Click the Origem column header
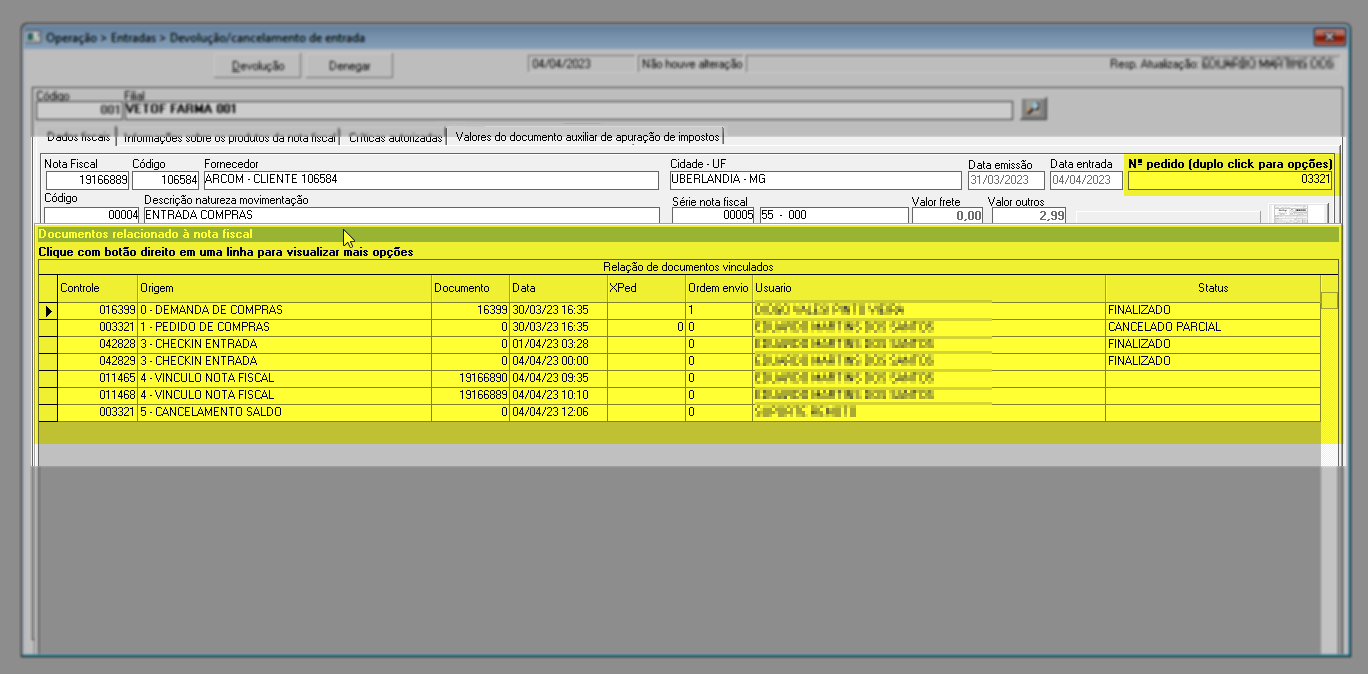 (x=282, y=288)
